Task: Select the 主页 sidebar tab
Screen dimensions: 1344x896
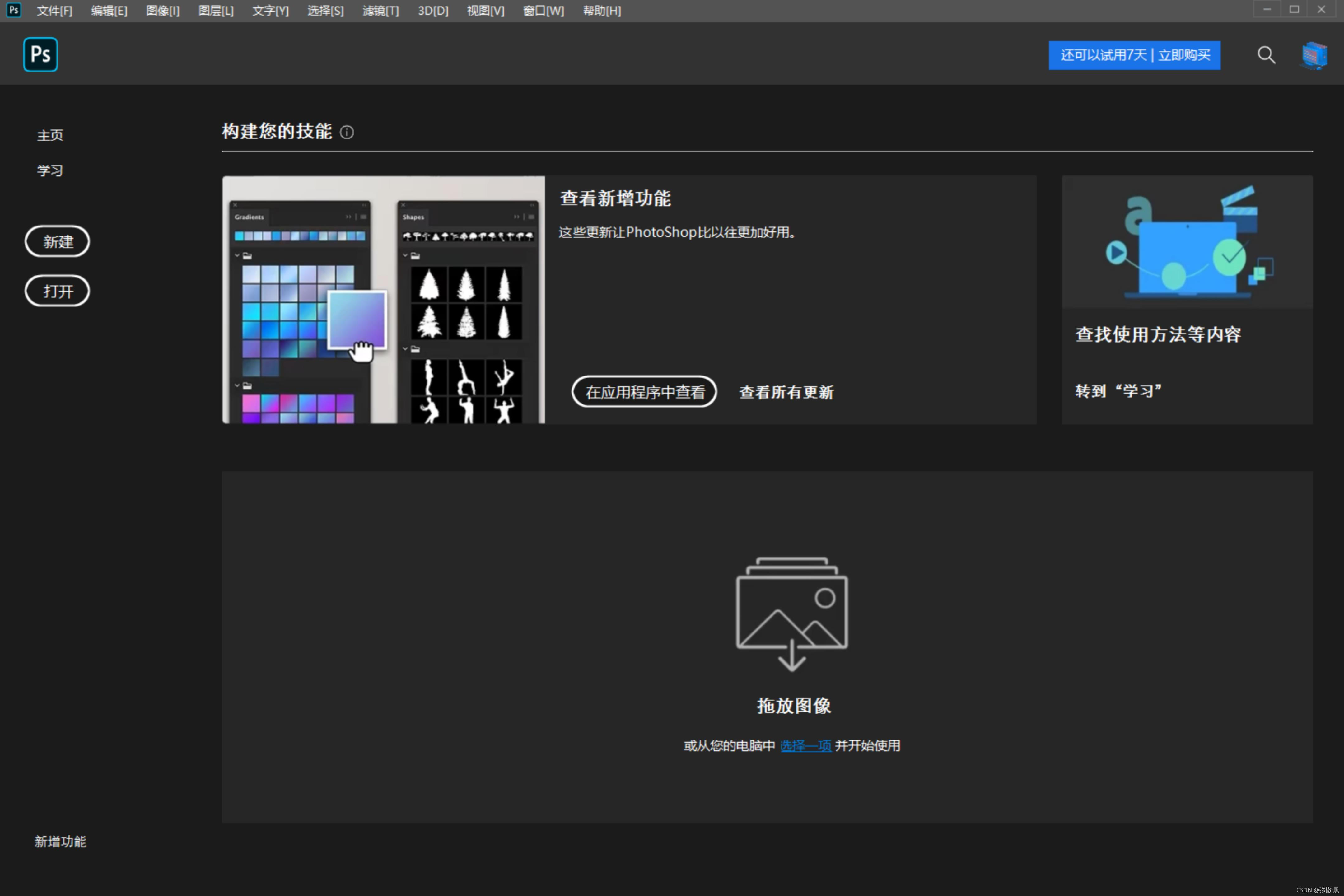Action: (50, 135)
